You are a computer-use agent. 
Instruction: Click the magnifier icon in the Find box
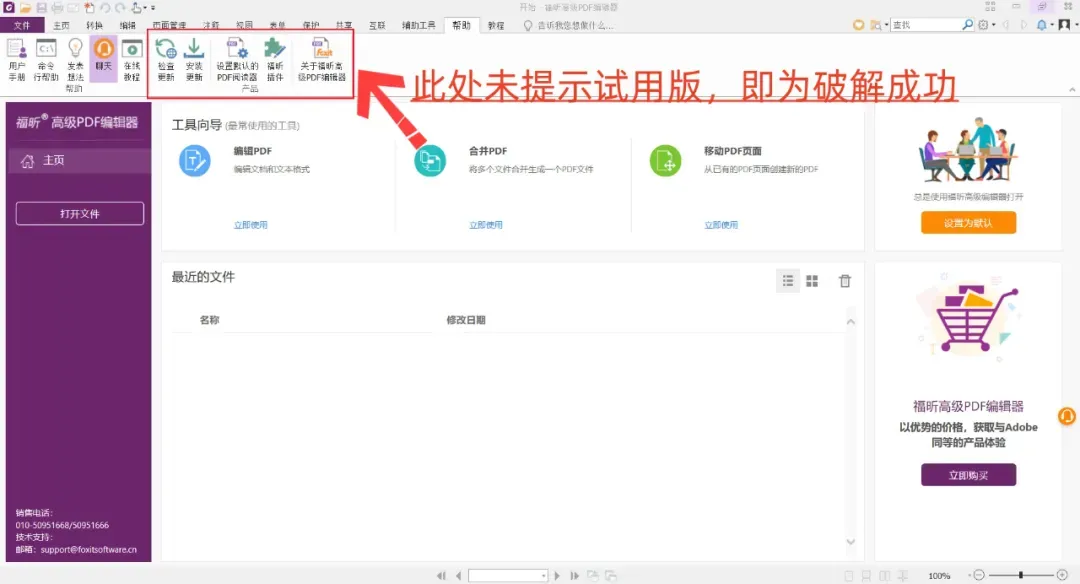tap(967, 25)
